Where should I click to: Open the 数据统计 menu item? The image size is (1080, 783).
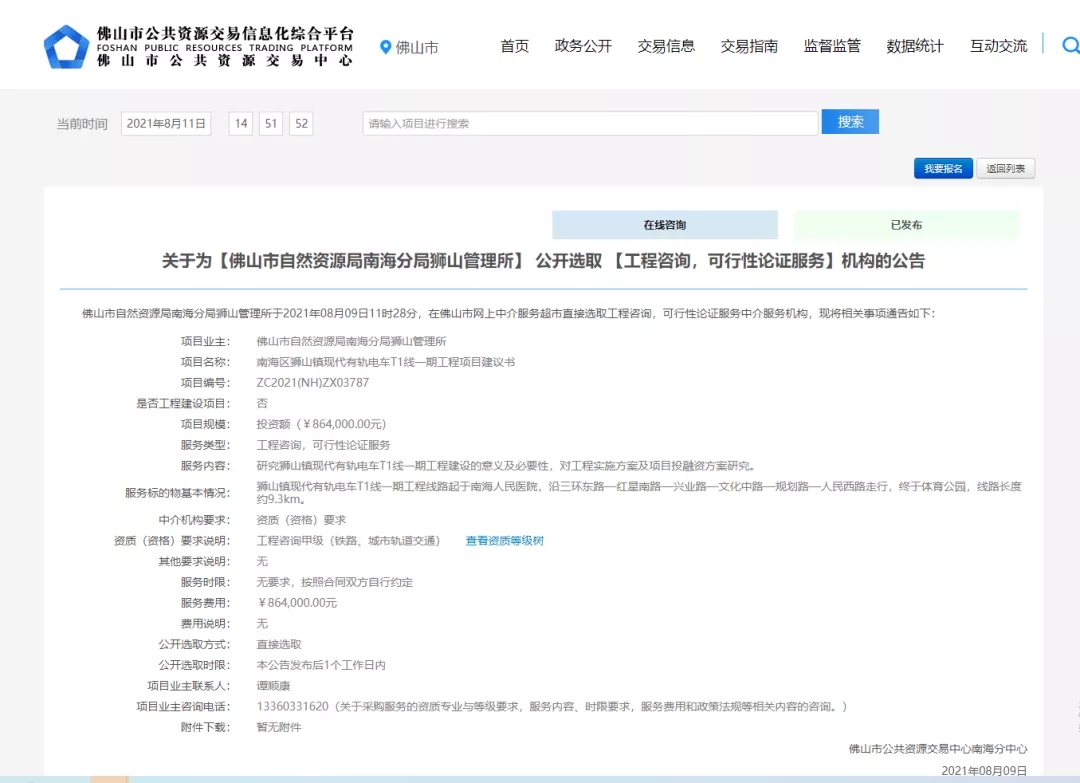(x=915, y=46)
